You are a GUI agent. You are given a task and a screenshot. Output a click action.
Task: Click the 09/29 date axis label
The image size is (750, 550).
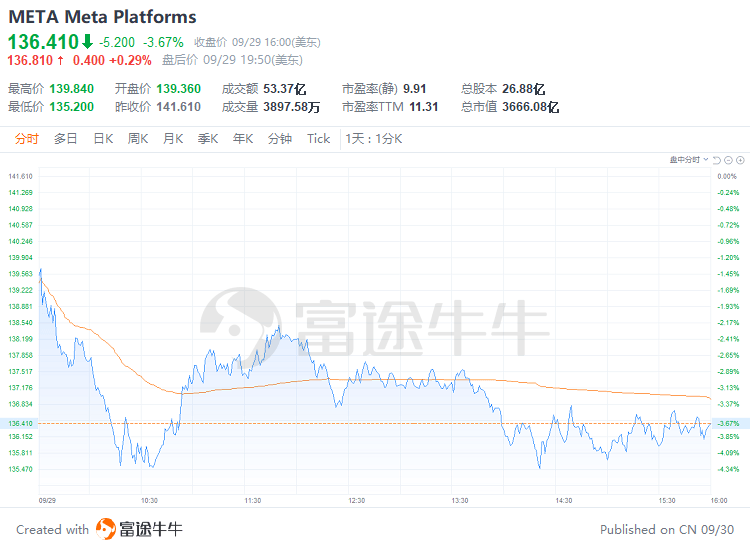[x=47, y=501]
